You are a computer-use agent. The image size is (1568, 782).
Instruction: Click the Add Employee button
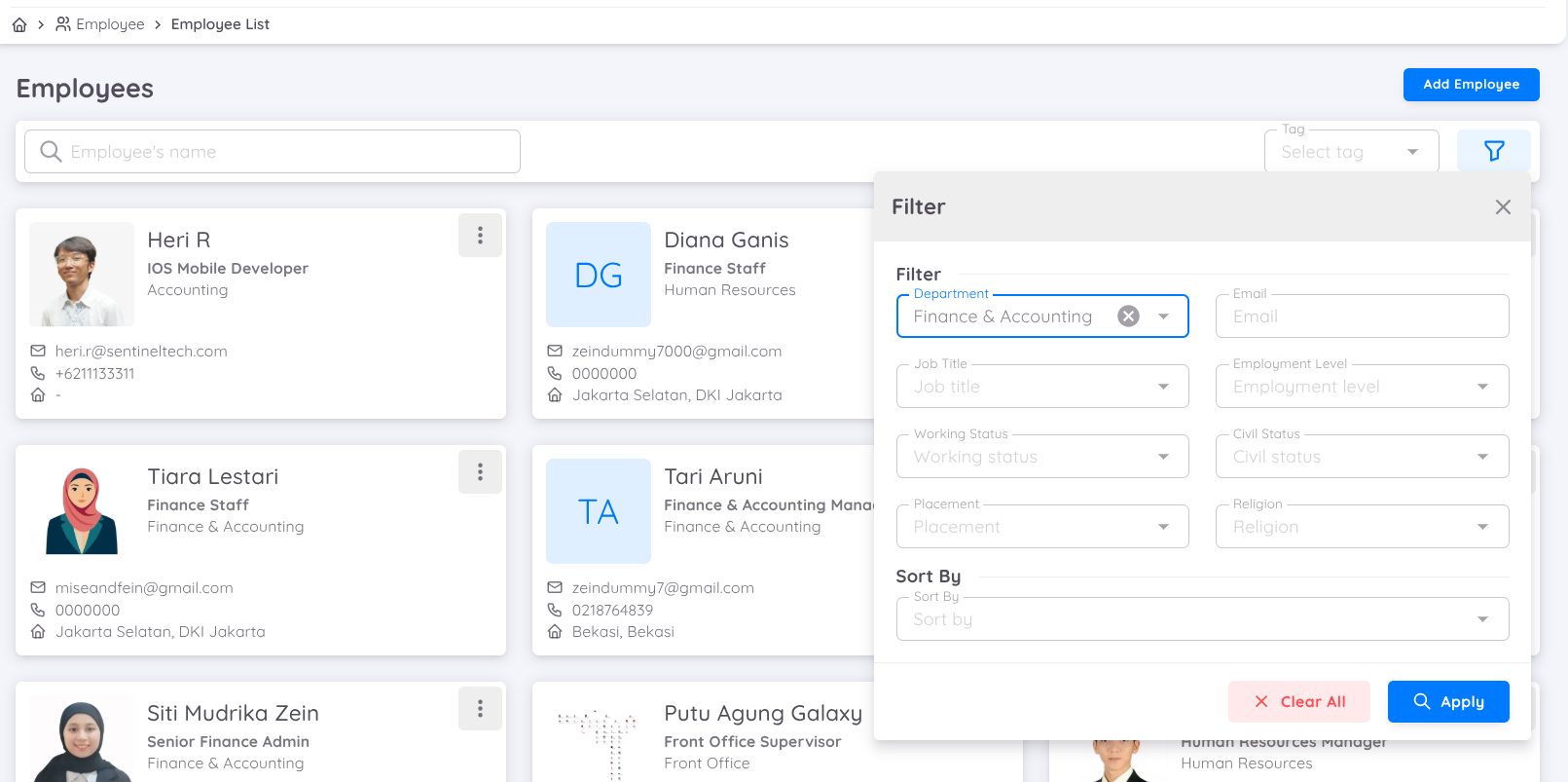point(1471,85)
